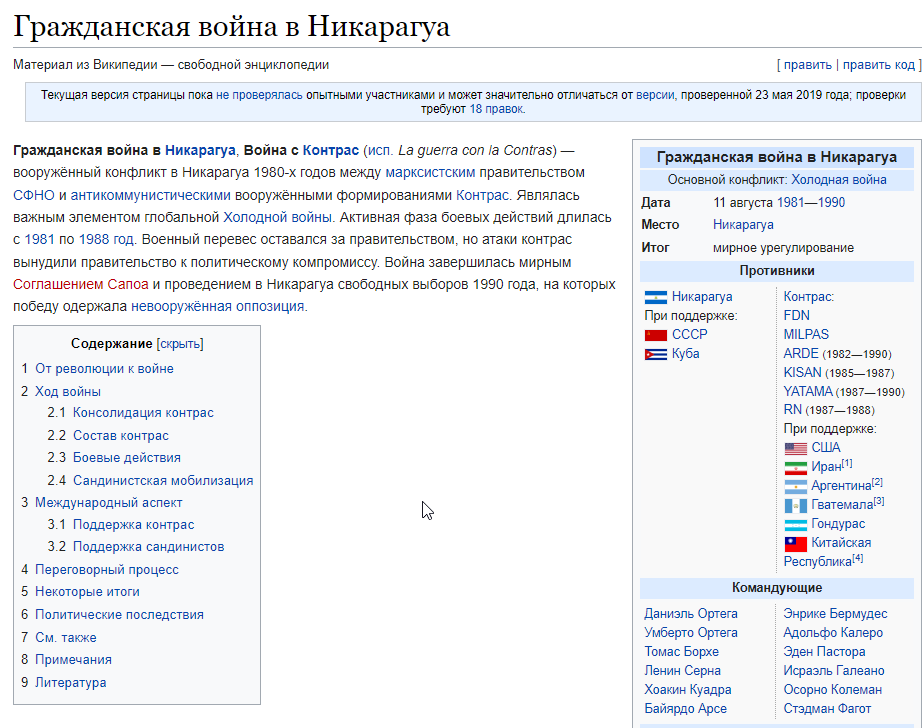Jump to subsection 'Боевые действия'
Screen dimensions: 923x728
127,458
